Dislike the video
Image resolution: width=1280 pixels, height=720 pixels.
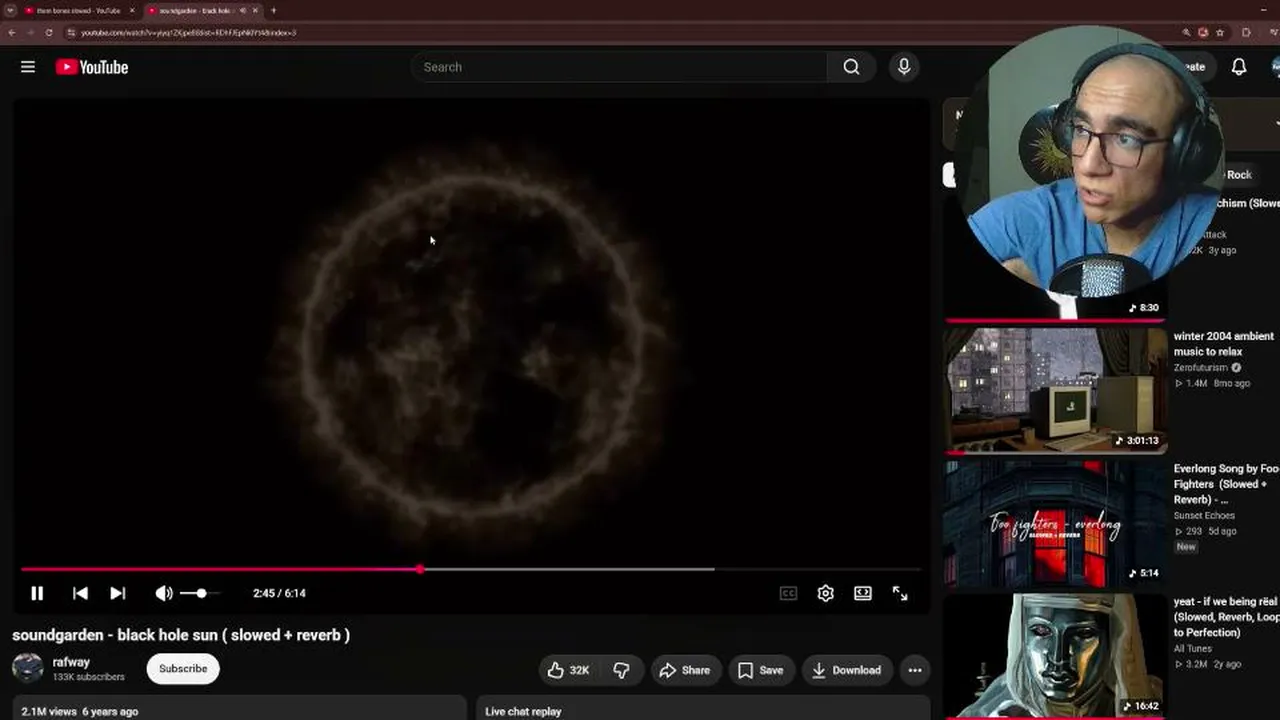tap(621, 670)
